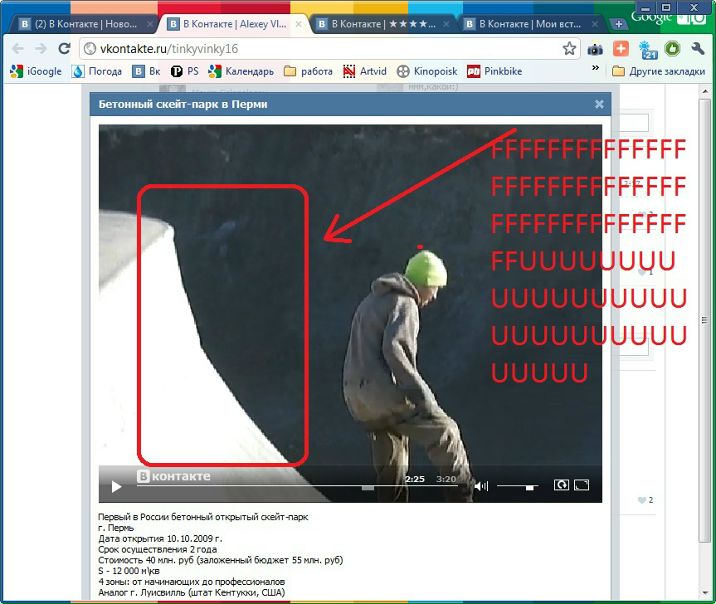Toggle fullscreen mode in video player

[581, 486]
